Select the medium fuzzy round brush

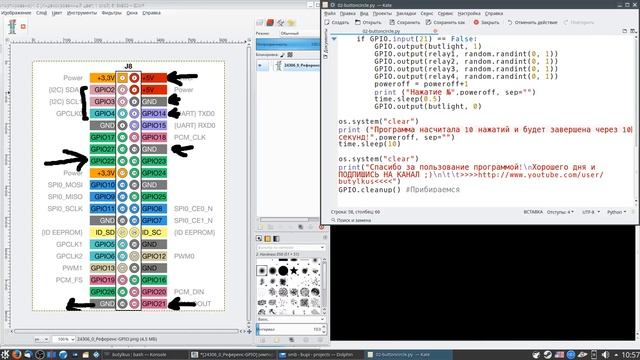pos(272,271)
